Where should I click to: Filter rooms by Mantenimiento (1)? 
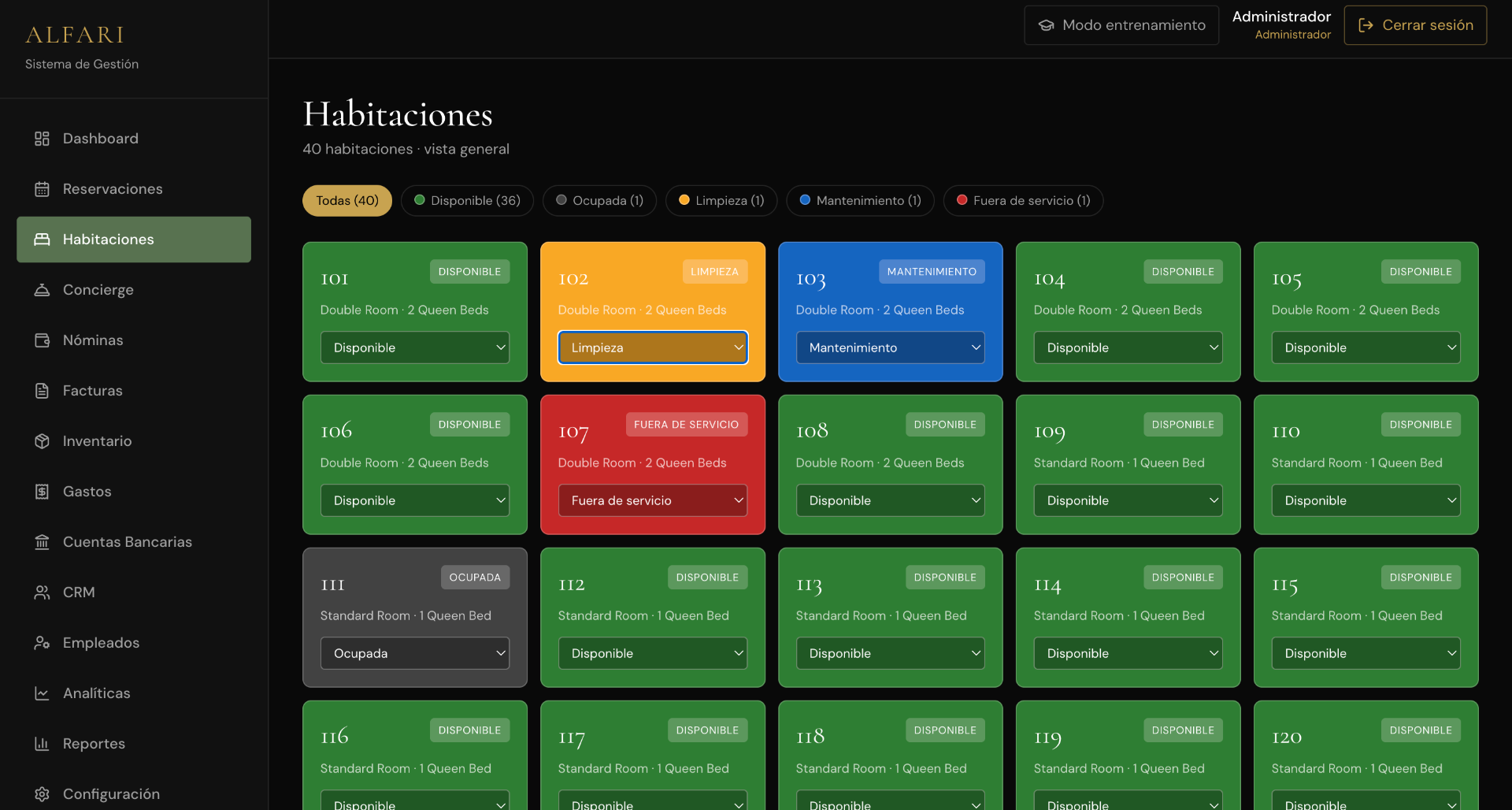coord(860,201)
